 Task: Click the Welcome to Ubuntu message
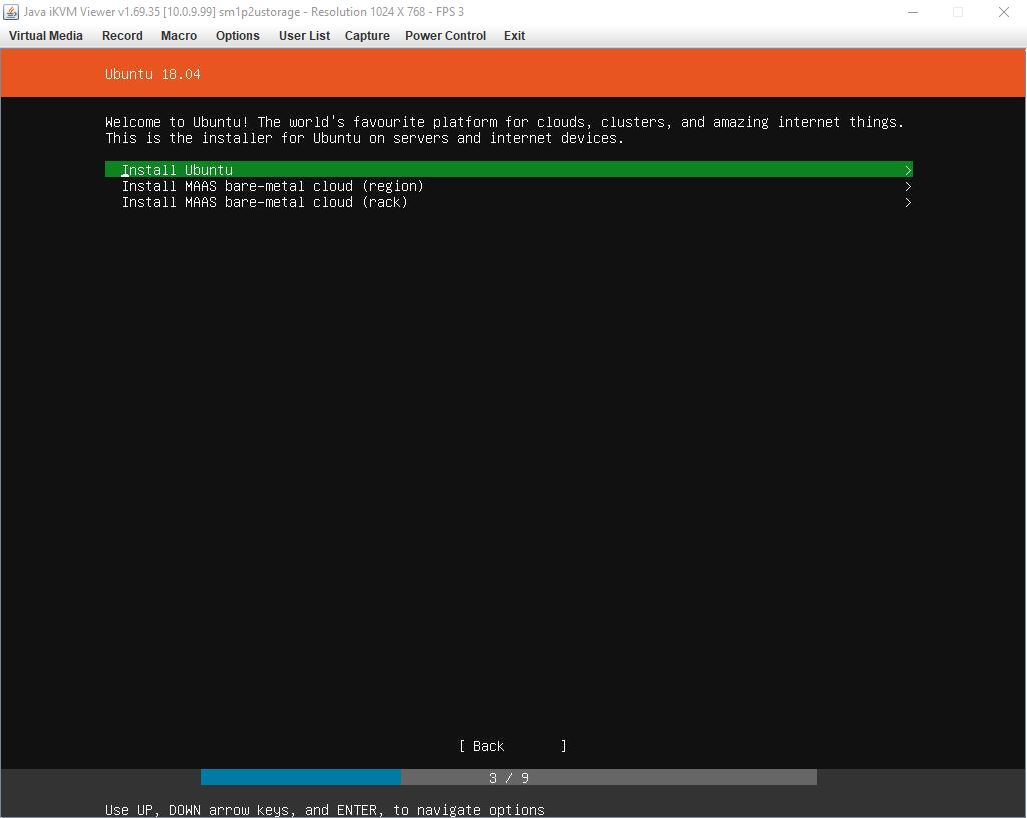click(x=504, y=130)
